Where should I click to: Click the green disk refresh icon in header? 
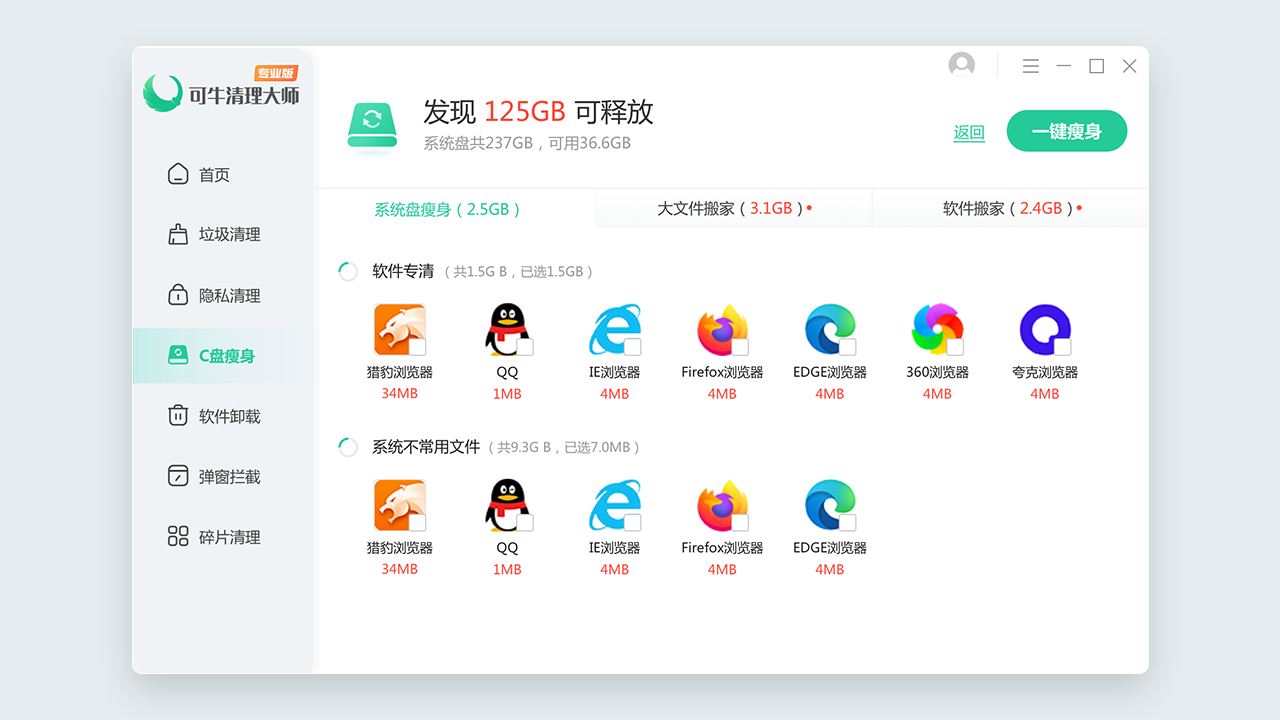coord(372,126)
